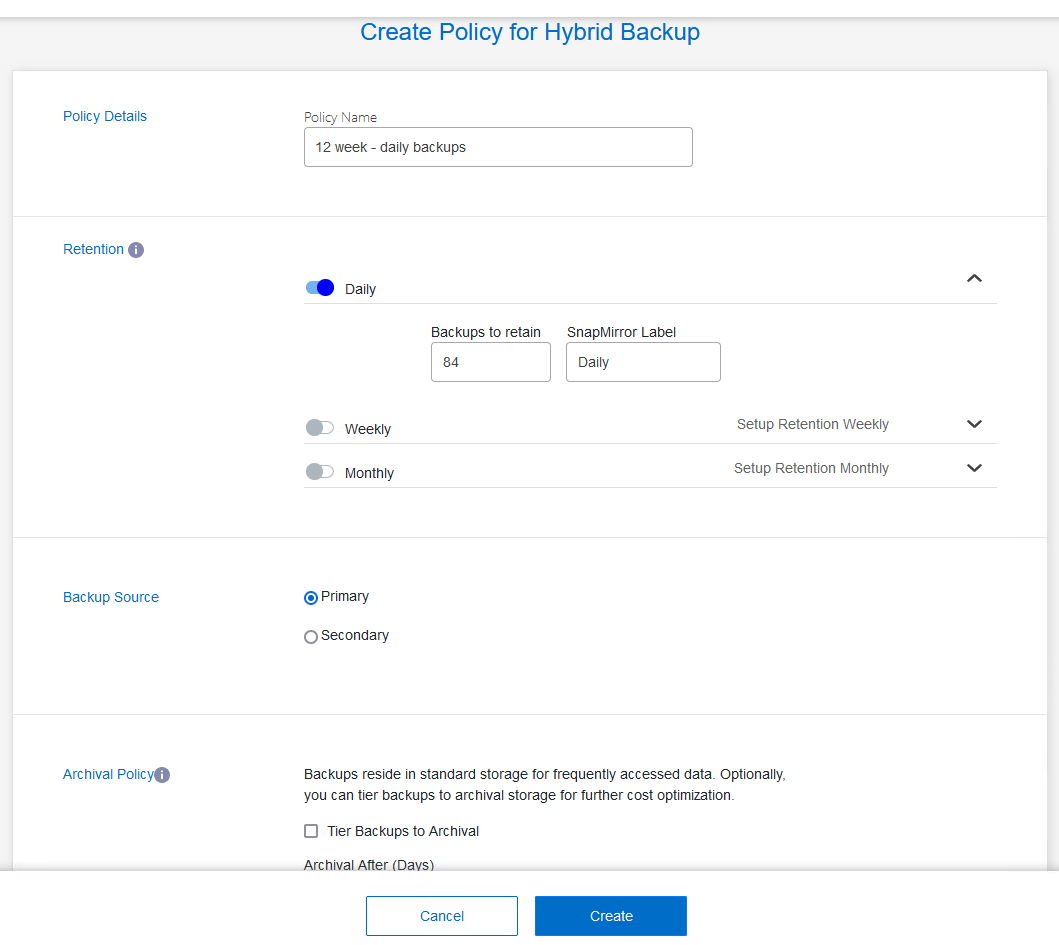This screenshot has width=1059, height=945.
Task: Click Setup Retention Weekly text
Action: coord(812,424)
